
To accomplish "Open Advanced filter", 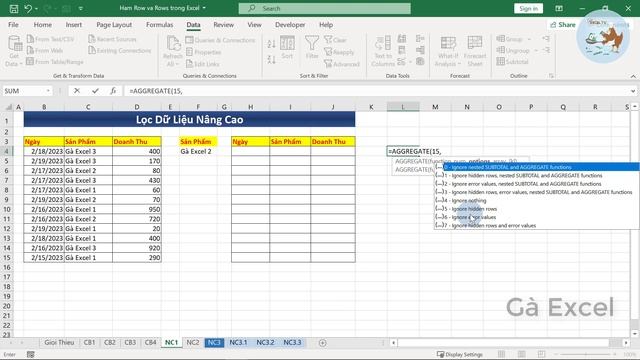I will 342,64.
